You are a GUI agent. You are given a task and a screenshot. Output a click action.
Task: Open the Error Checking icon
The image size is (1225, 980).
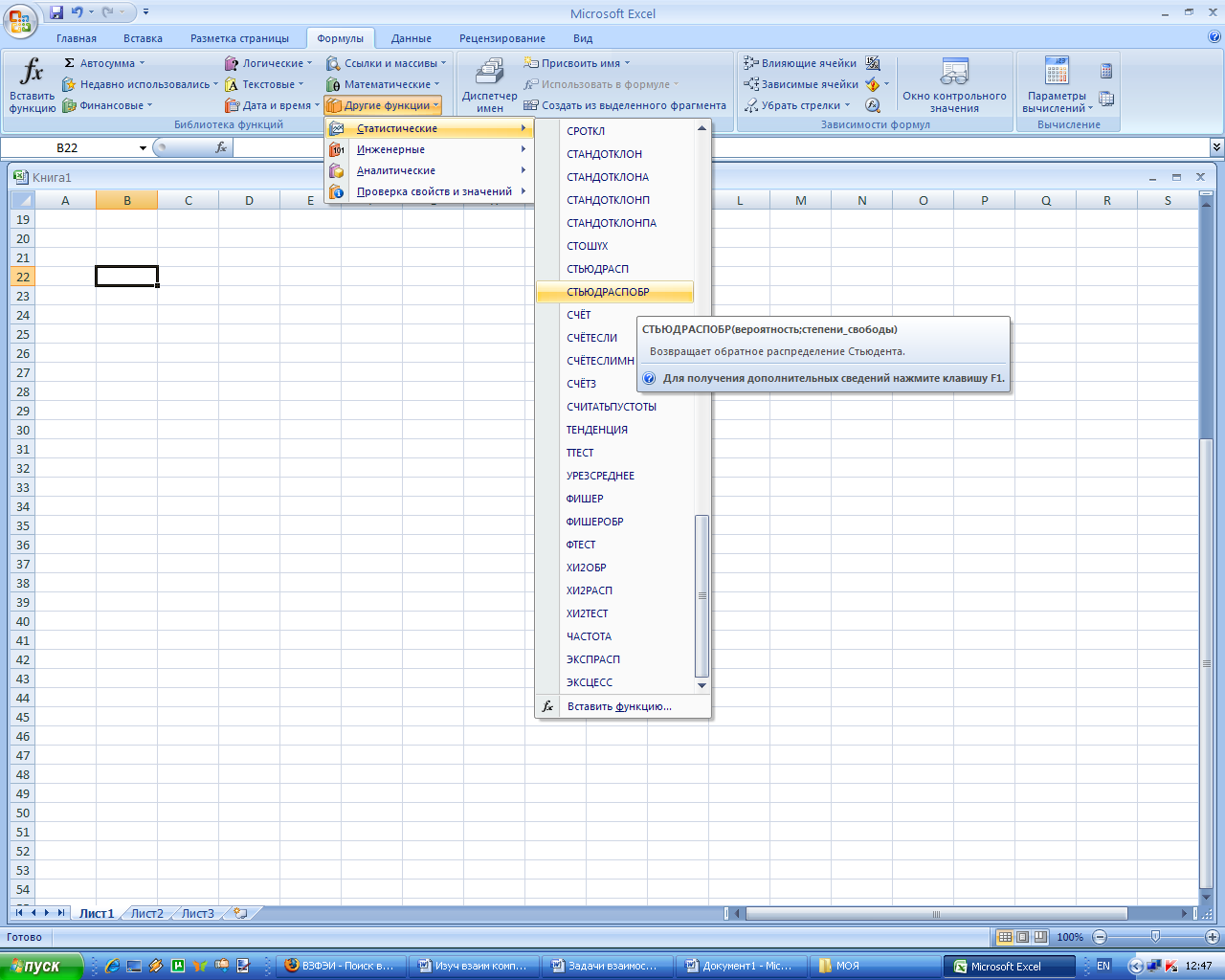[x=873, y=84]
